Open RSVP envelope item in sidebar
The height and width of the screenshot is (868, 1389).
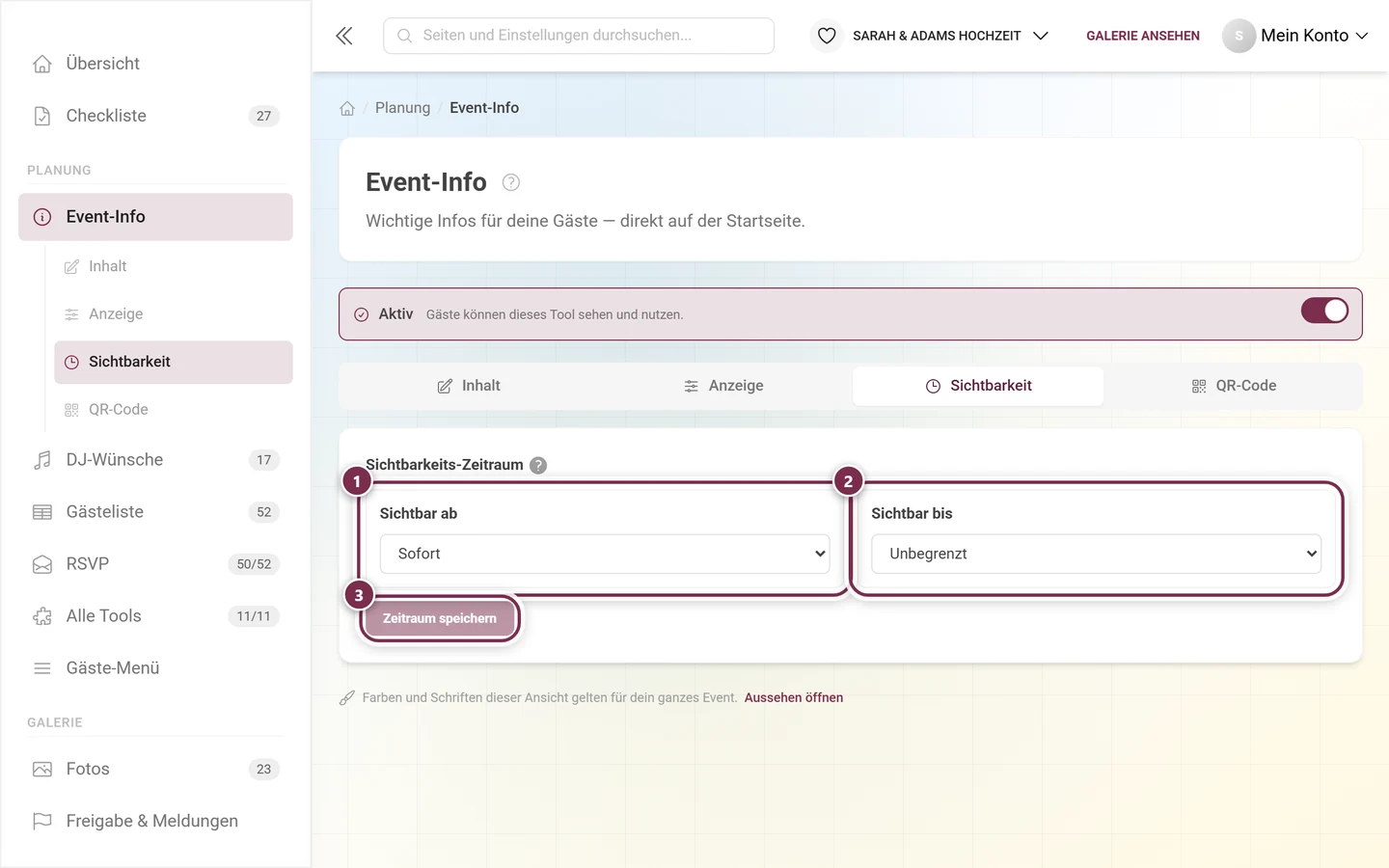pos(155,564)
